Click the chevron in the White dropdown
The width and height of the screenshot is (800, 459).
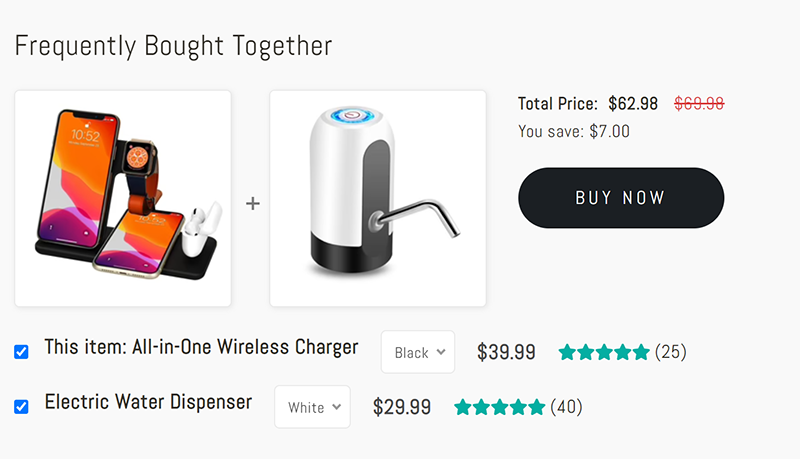click(337, 407)
